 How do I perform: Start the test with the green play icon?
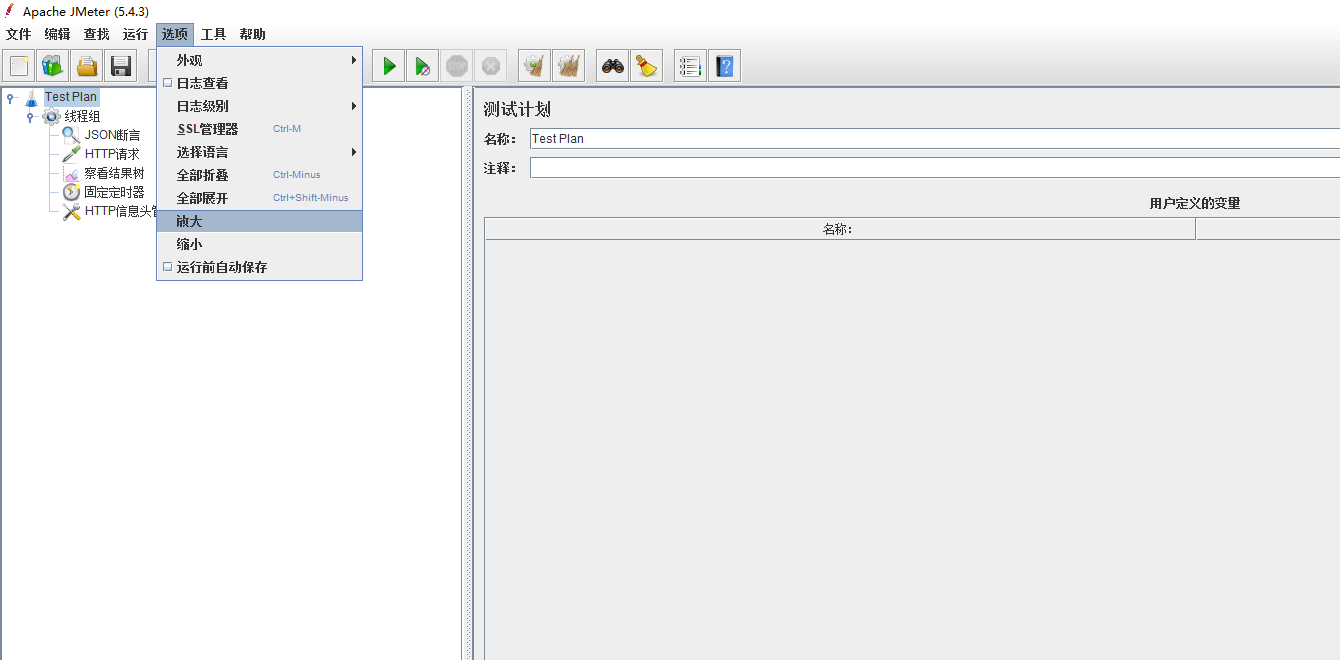click(x=389, y=66)
